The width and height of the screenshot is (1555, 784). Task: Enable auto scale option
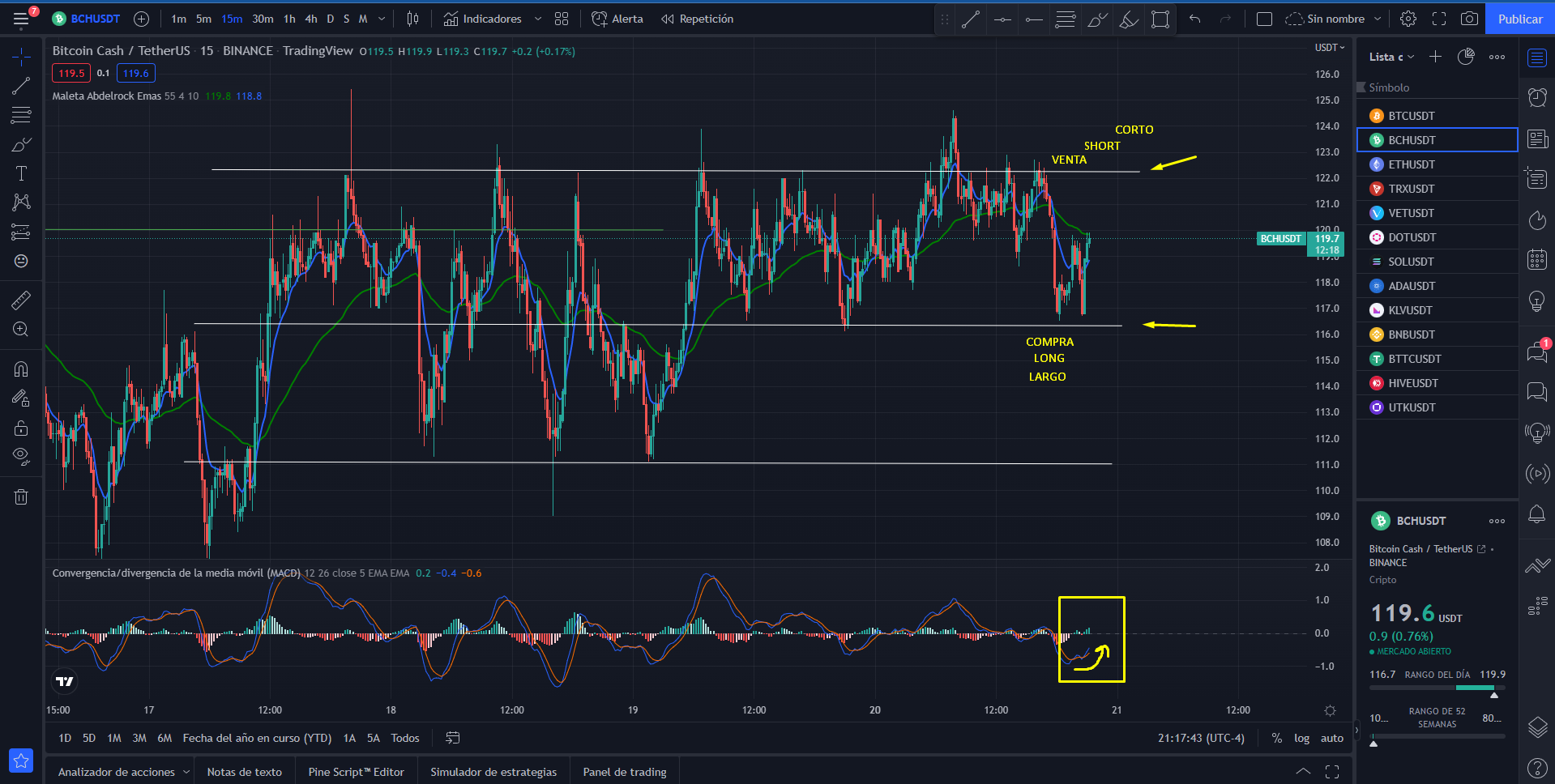click(1332, 738)
